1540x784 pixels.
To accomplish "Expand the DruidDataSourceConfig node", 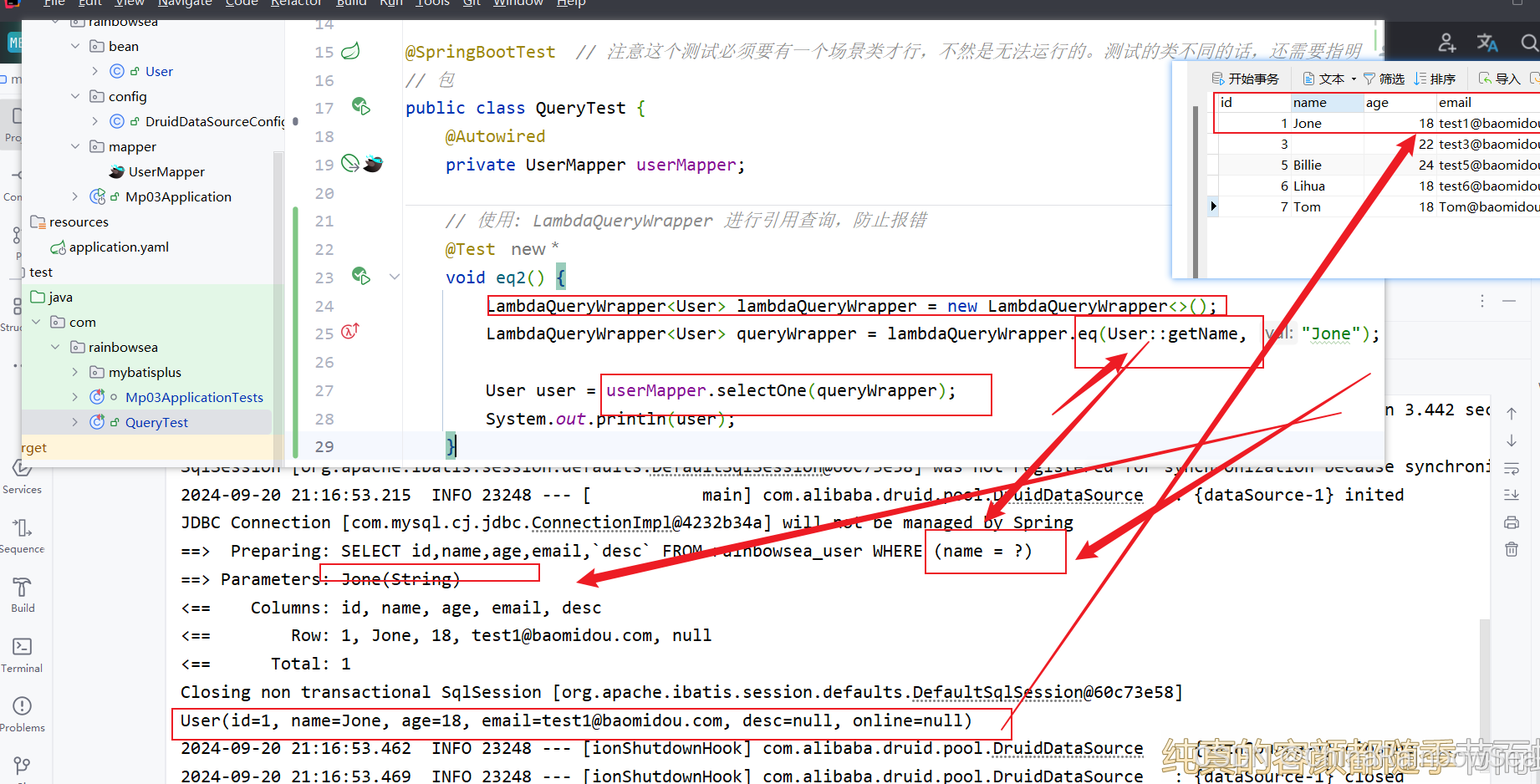I will 94,121.
